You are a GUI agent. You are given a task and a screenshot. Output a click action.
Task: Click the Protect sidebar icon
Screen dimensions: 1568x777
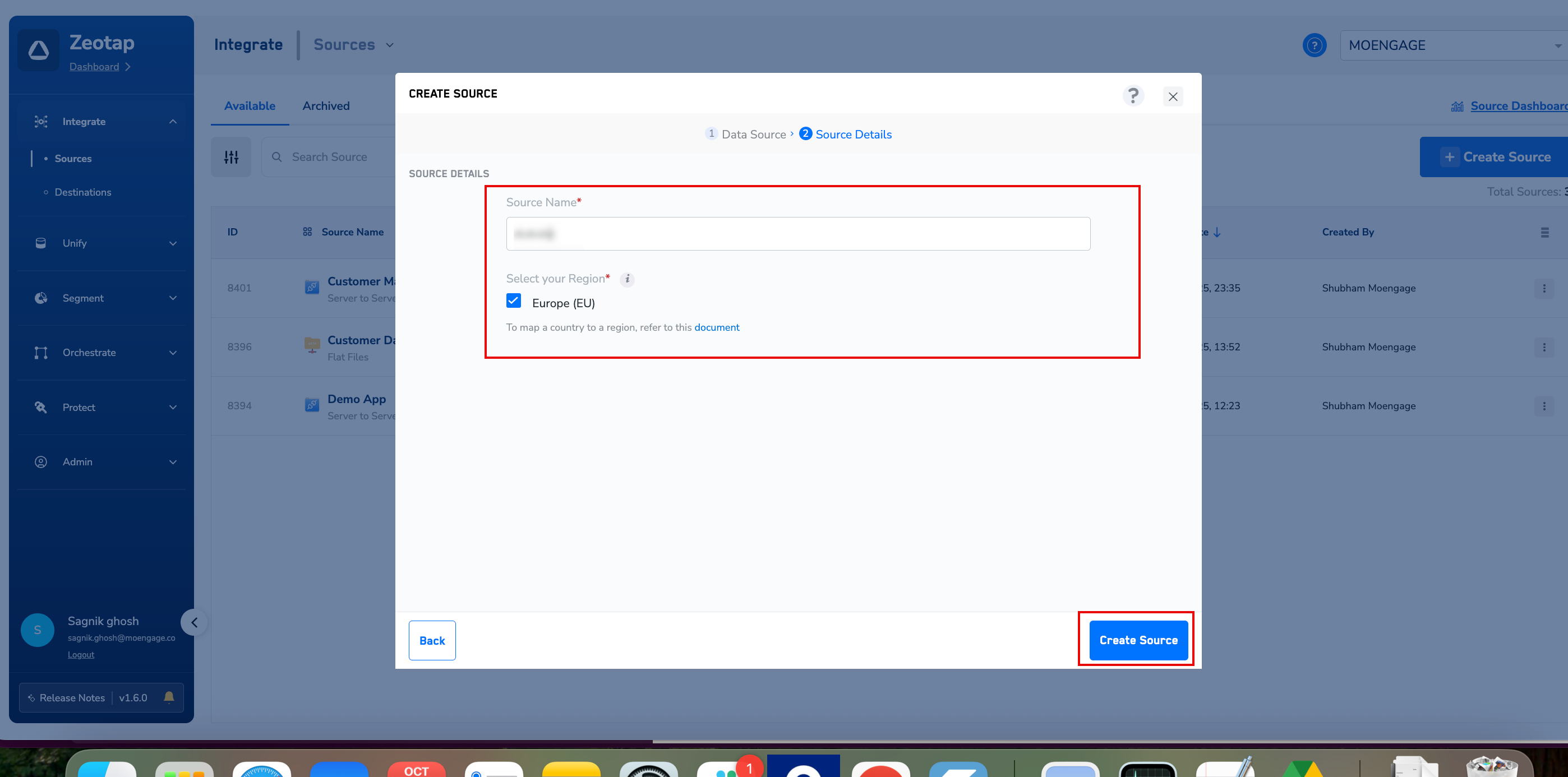[x=41, y=408]
